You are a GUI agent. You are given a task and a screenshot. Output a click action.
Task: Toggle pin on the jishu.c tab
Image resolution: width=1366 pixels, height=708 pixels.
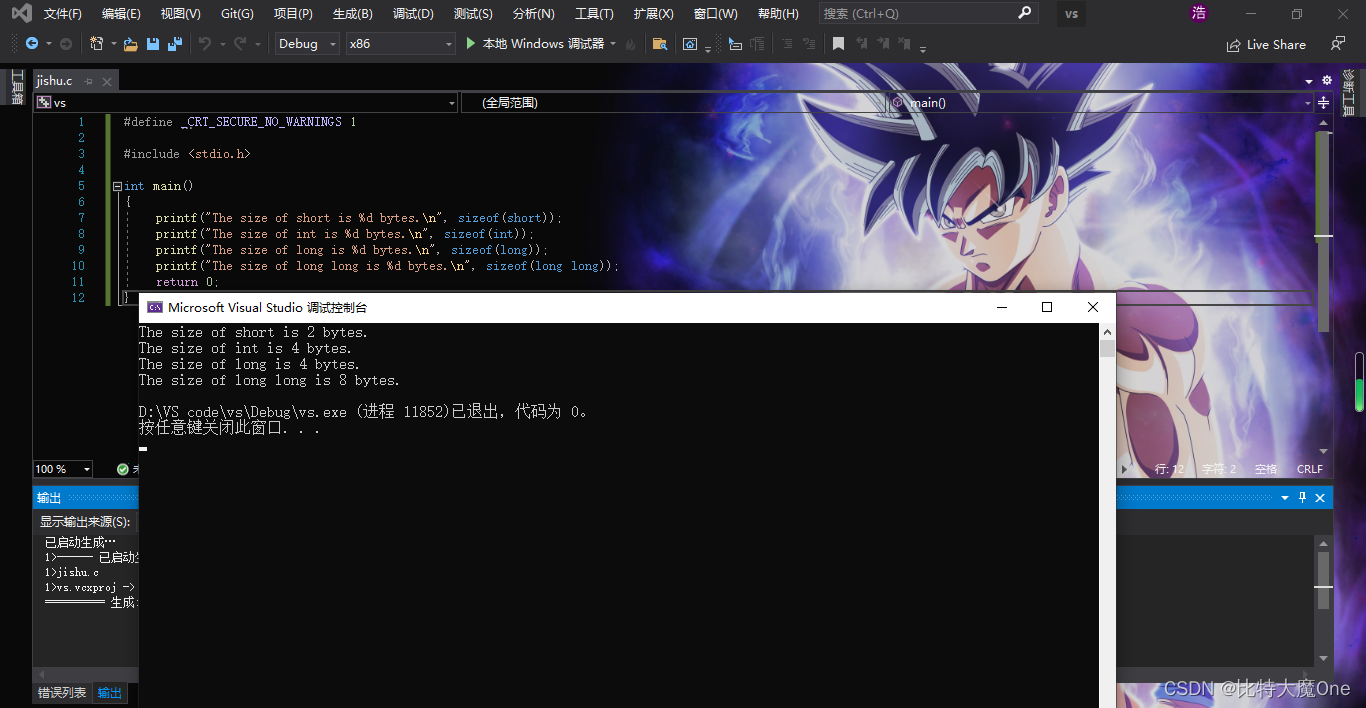pos(88,81)
